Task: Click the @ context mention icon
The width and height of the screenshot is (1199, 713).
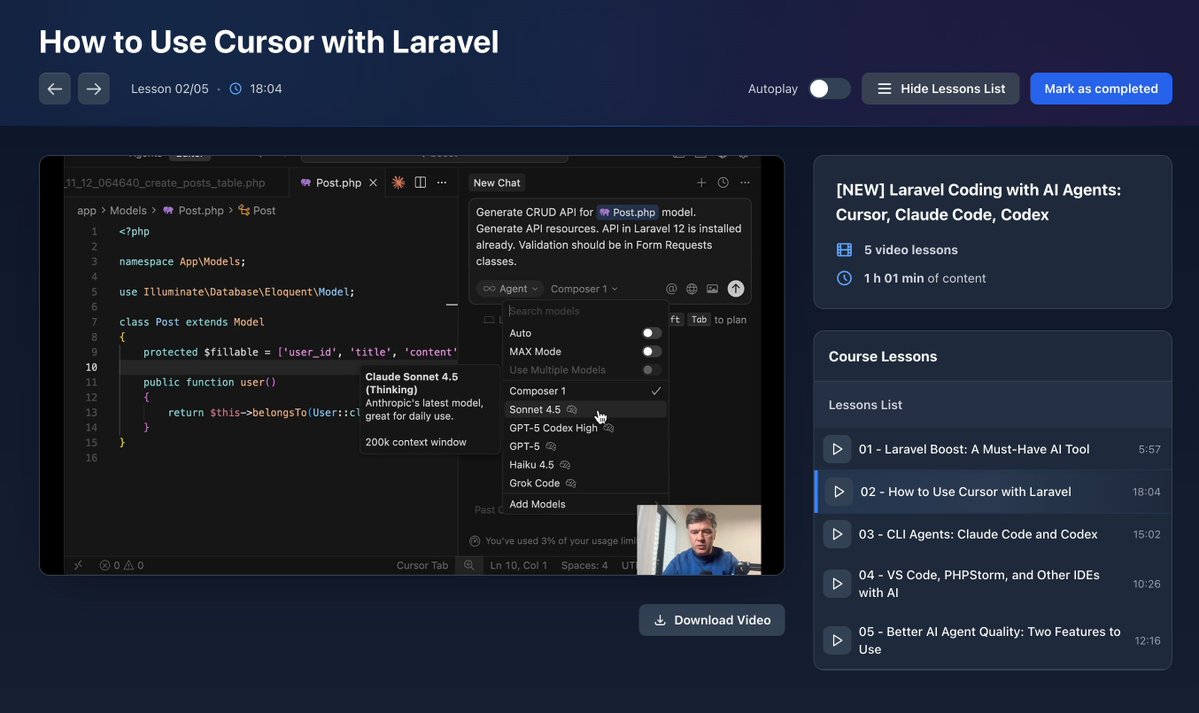Action: pyautogui.click(x=671, y=288)
